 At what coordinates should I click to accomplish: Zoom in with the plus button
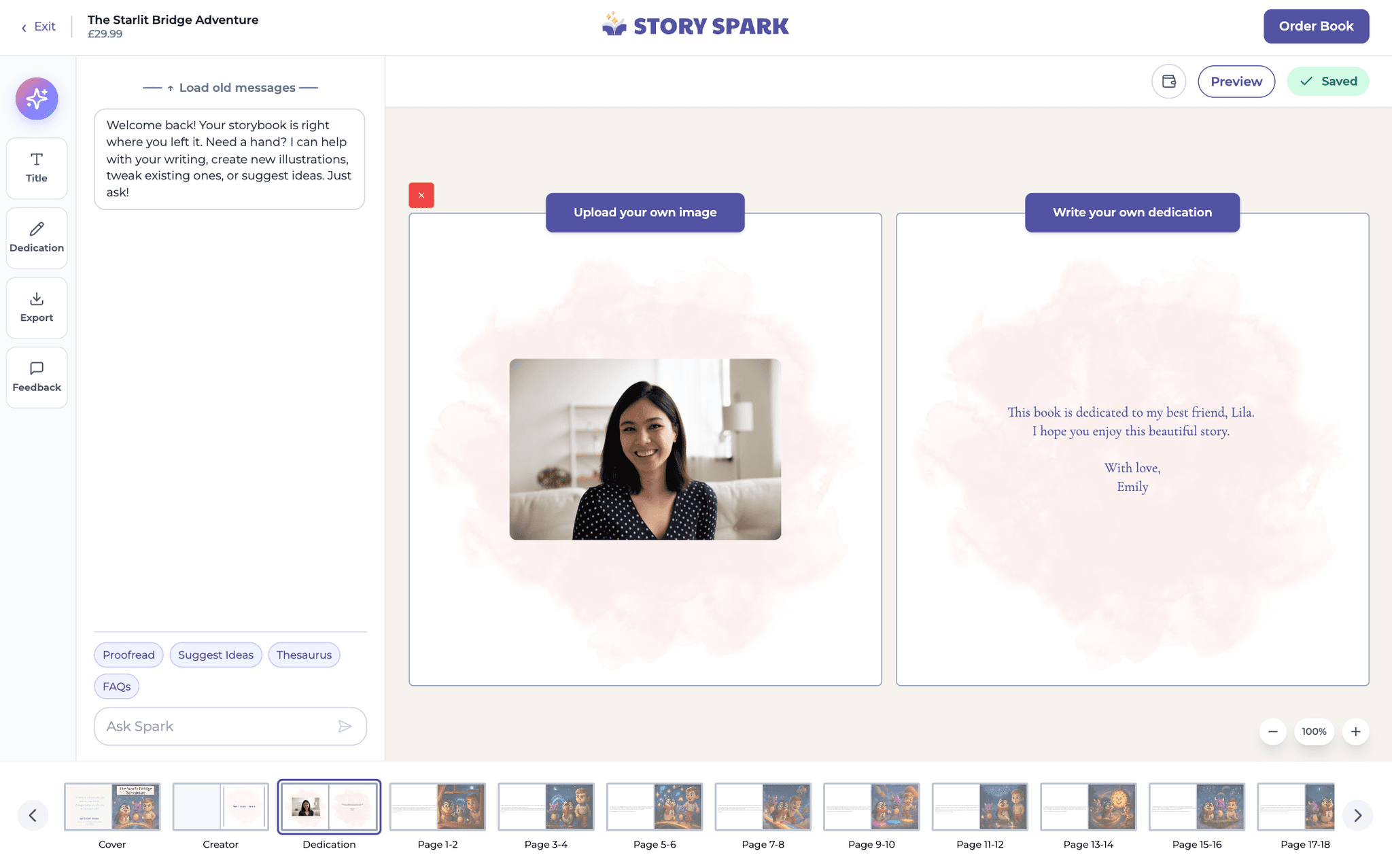coord(1355,731)
